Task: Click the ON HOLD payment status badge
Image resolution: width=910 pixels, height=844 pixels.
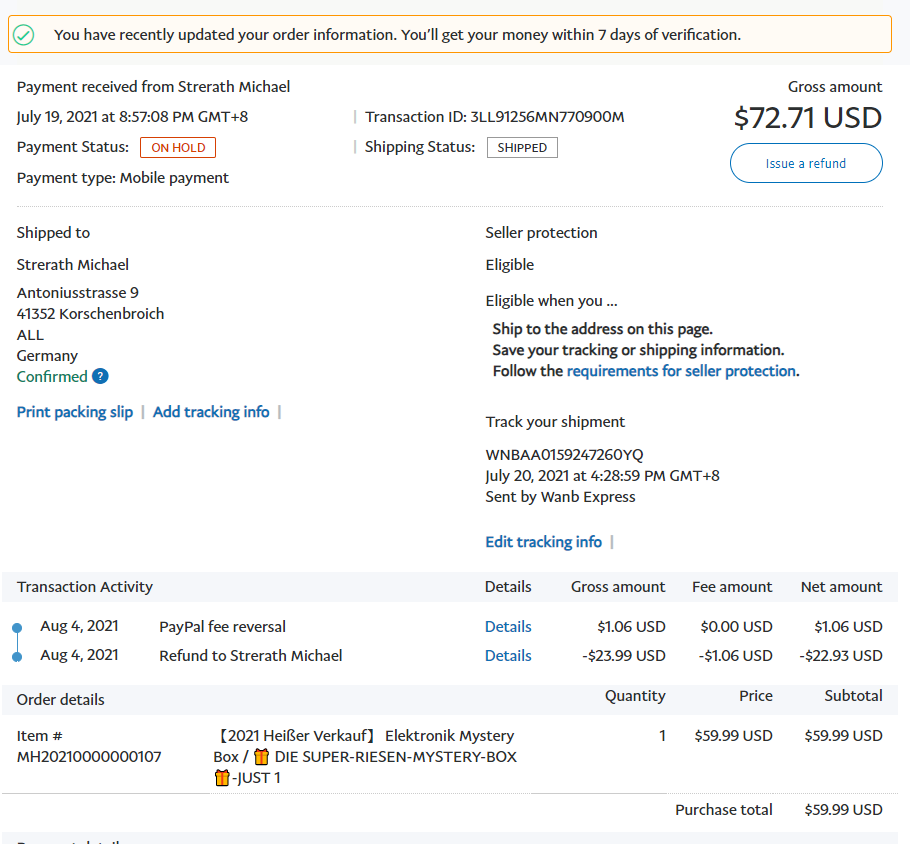Action: (178, 148)
